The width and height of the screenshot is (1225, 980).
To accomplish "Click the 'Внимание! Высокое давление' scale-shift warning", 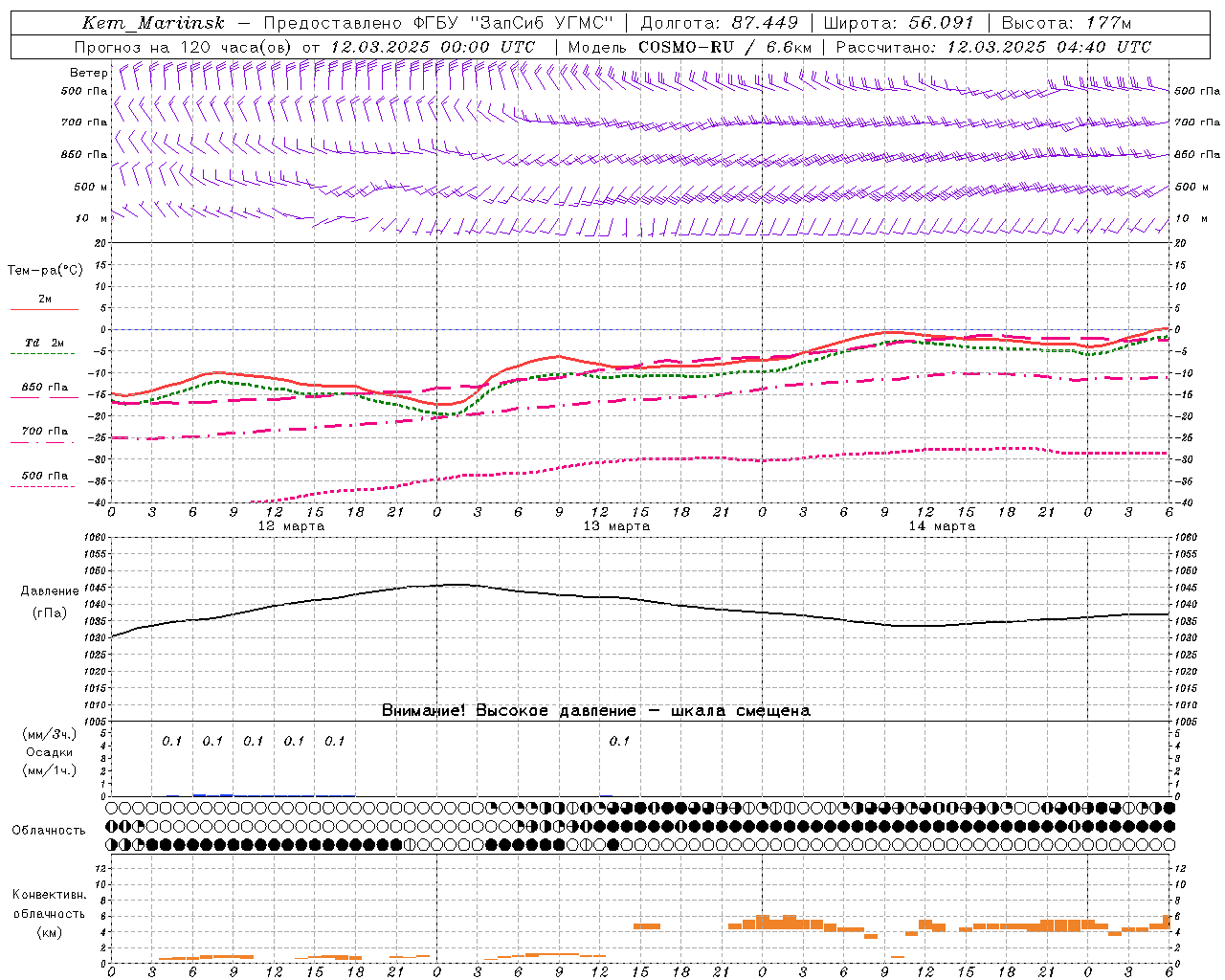I will click(596, 710).
